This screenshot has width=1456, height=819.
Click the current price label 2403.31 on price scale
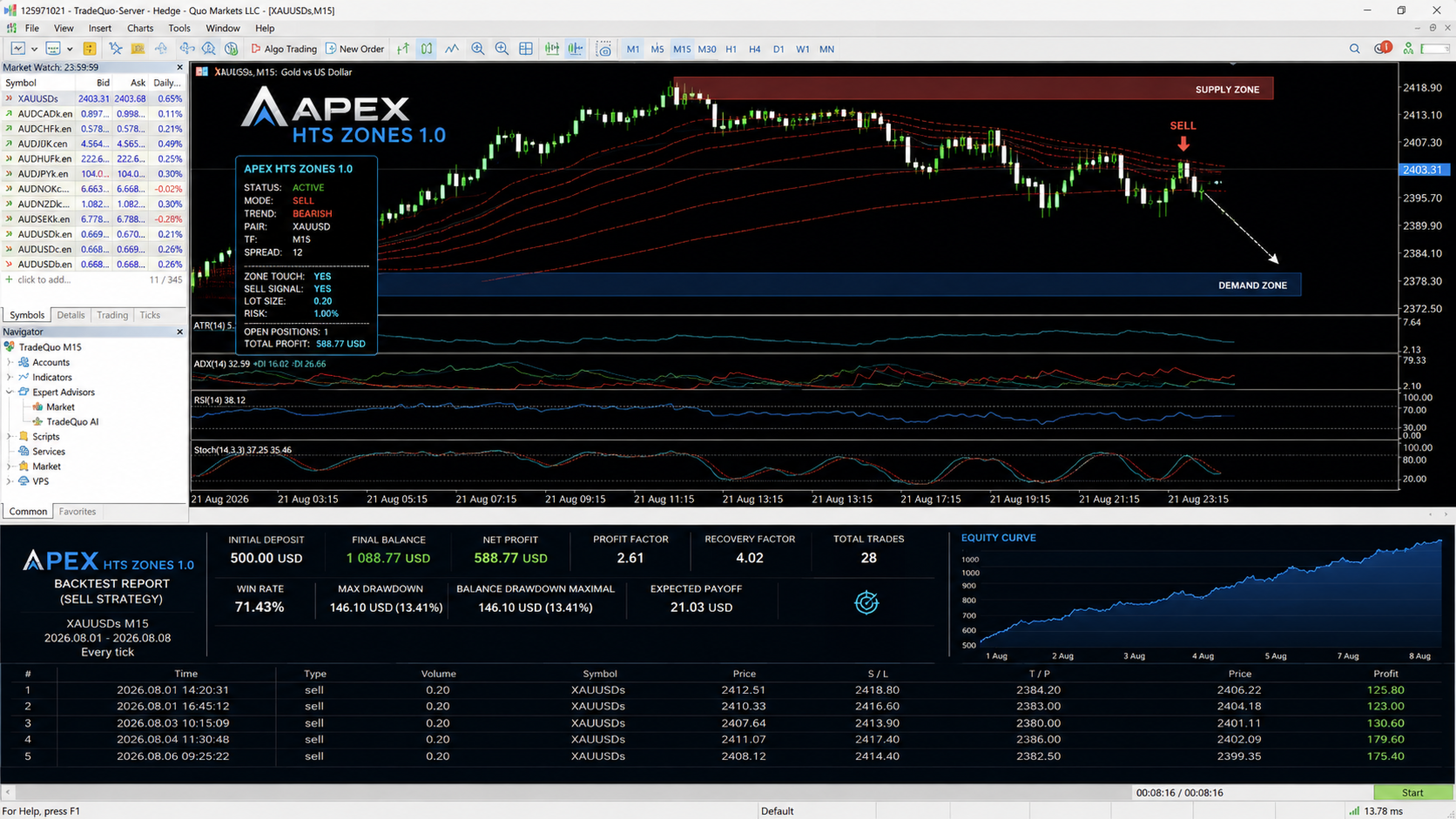(x=1423, y=170)
